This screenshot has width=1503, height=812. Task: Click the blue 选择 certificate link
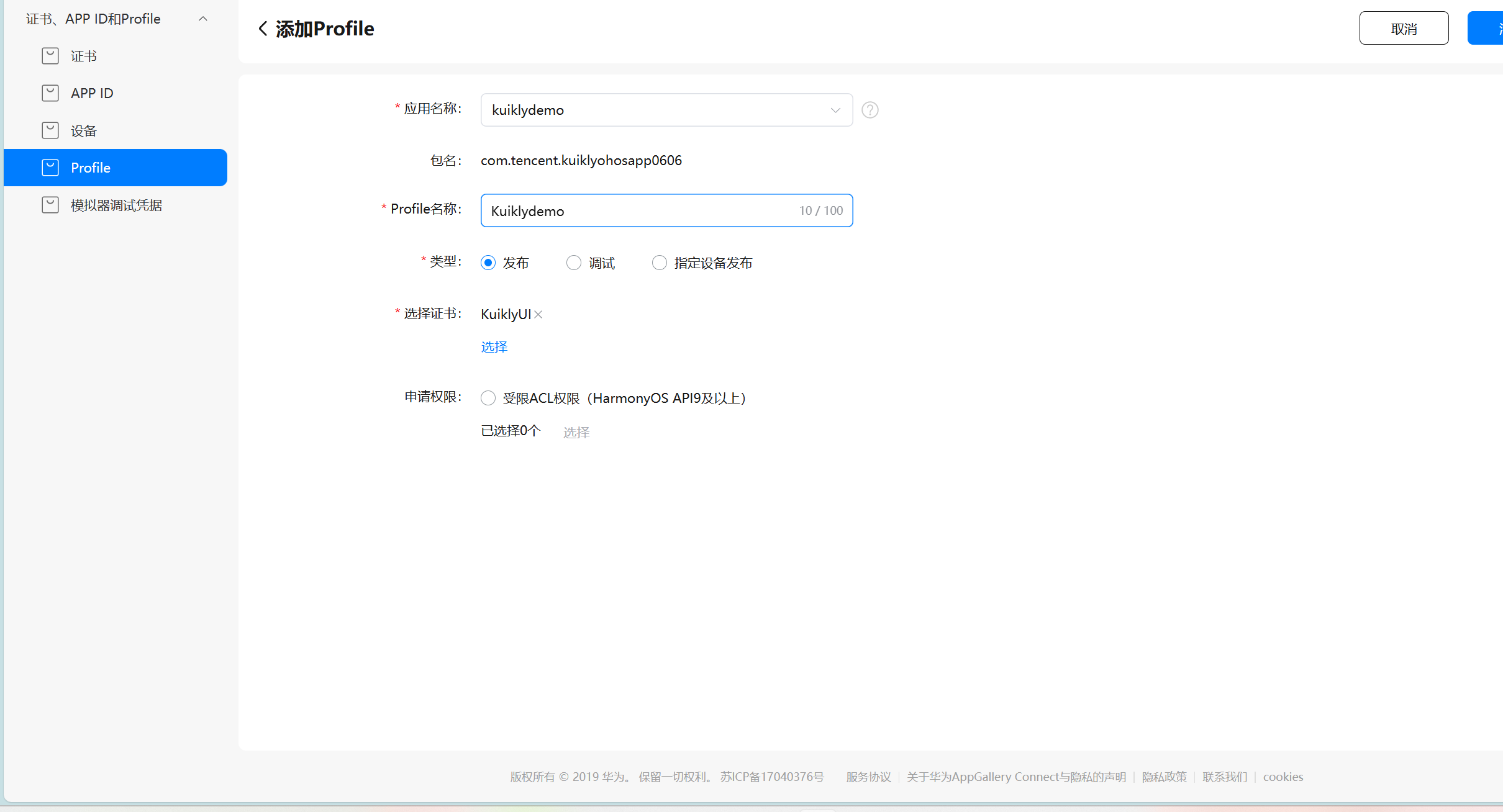coord(494,347)
